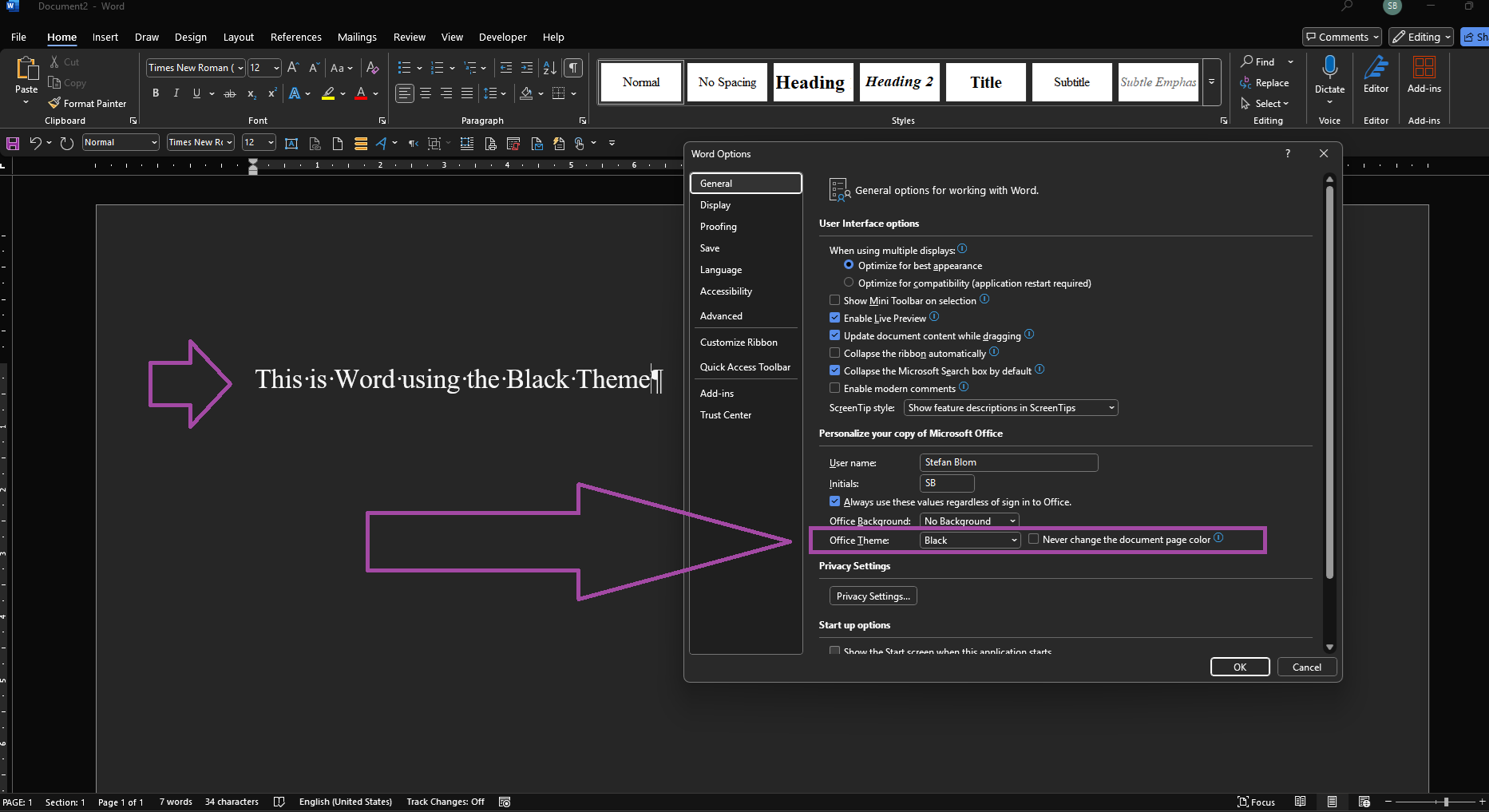Check Enable modern comments
Image resolution: width=1489 pixels, height=812 pixels.
834,388
